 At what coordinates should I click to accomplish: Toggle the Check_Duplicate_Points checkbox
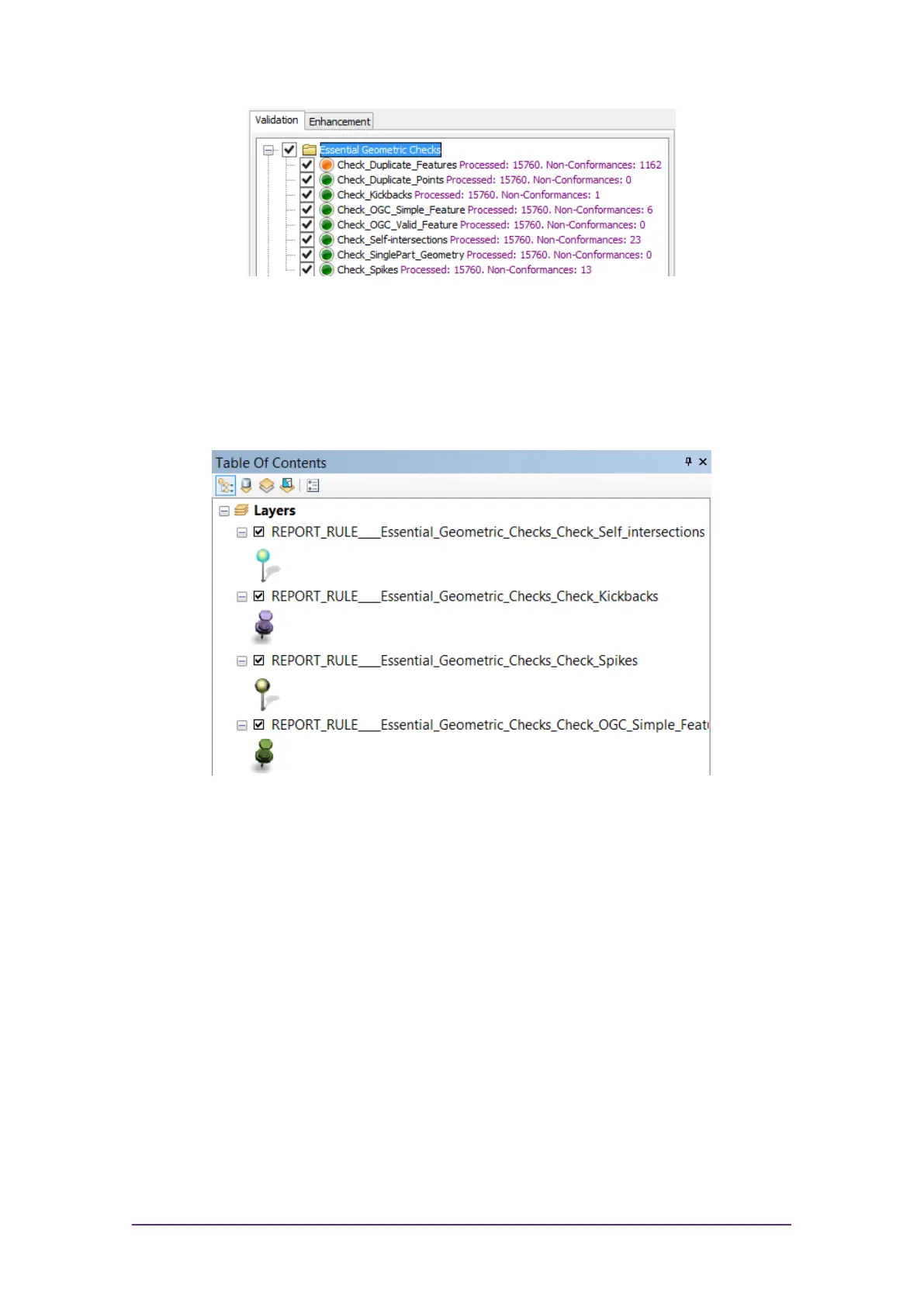point(307,179)
